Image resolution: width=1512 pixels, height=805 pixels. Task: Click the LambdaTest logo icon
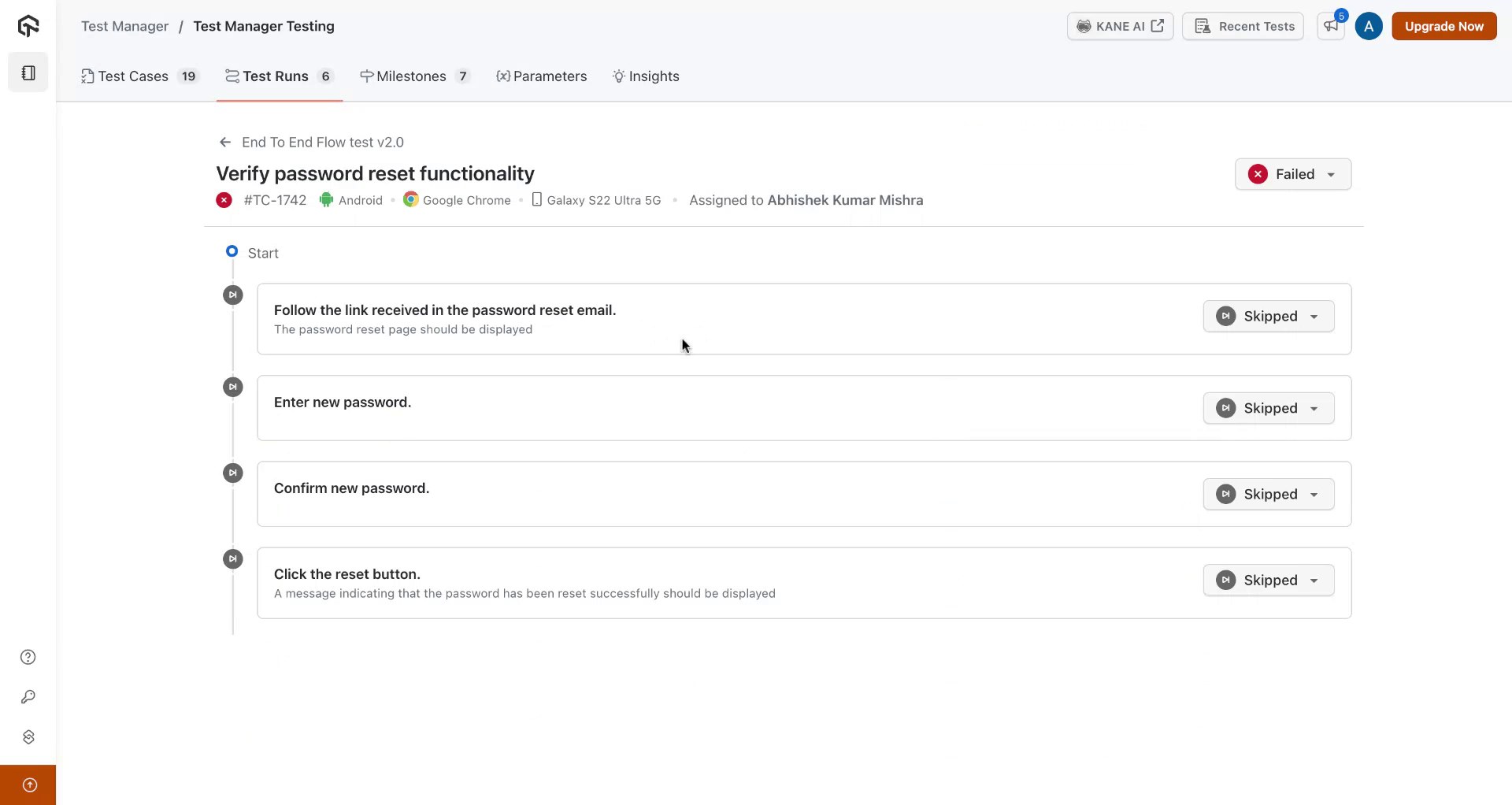28,26
